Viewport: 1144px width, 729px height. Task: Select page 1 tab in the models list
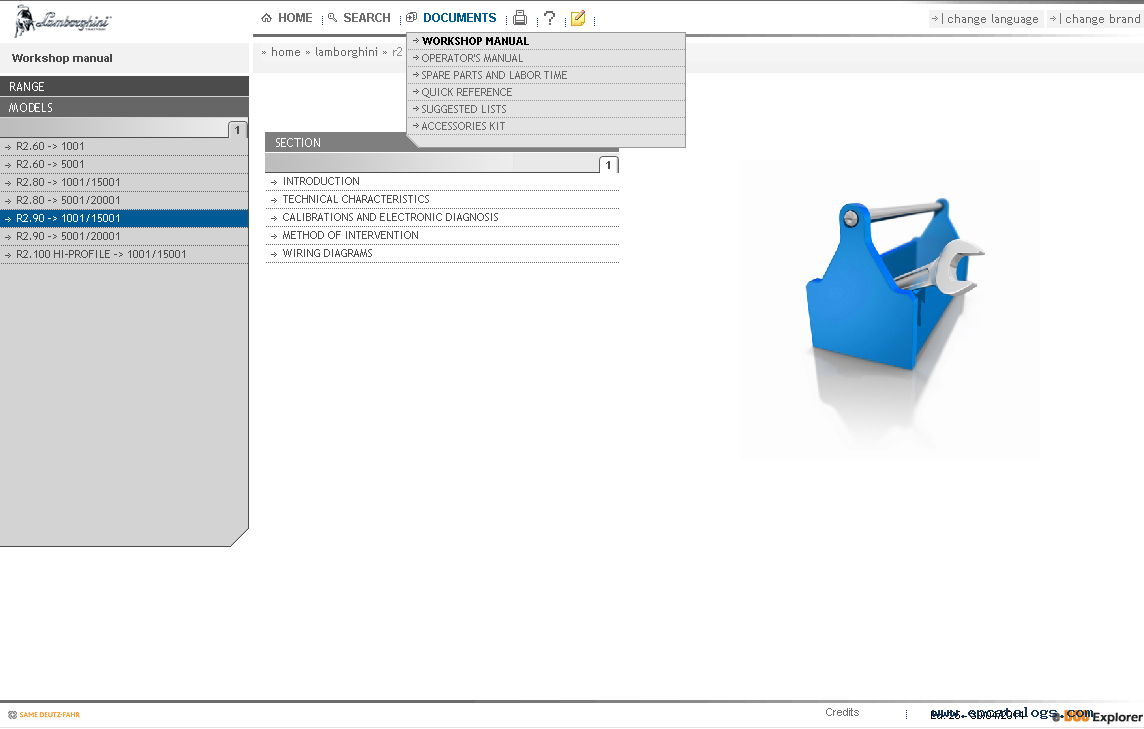[237, 130]
